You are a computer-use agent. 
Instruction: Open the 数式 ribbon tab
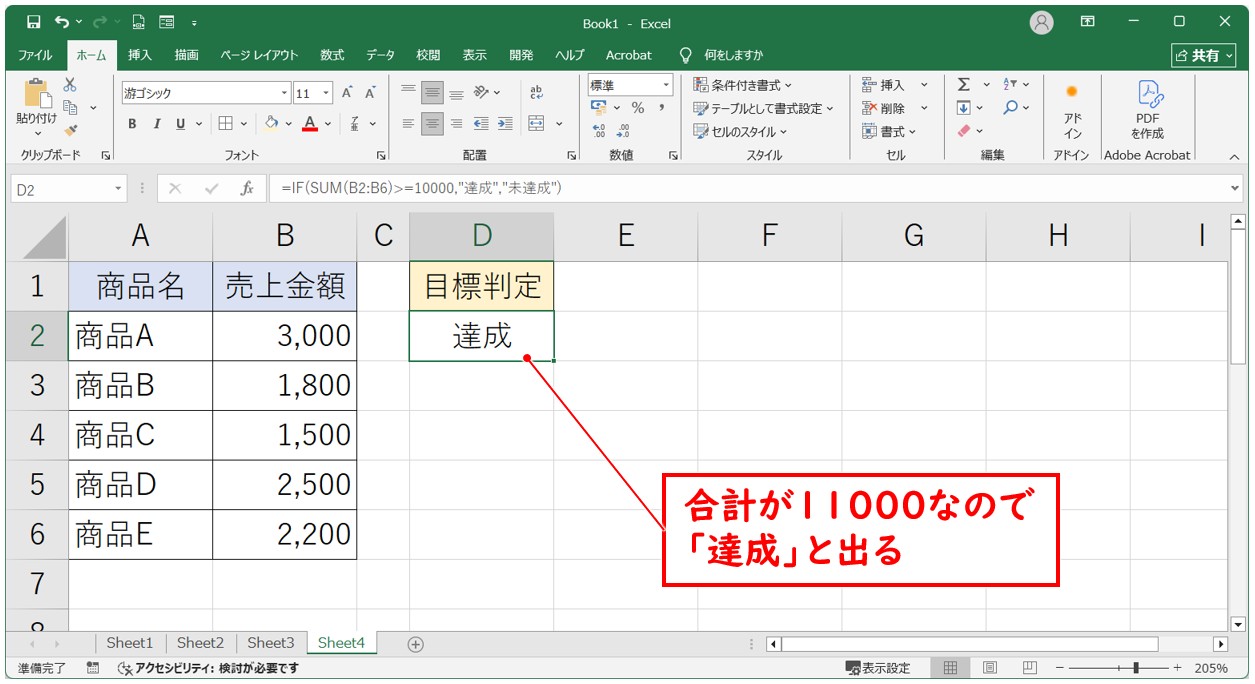coord(332,55)
